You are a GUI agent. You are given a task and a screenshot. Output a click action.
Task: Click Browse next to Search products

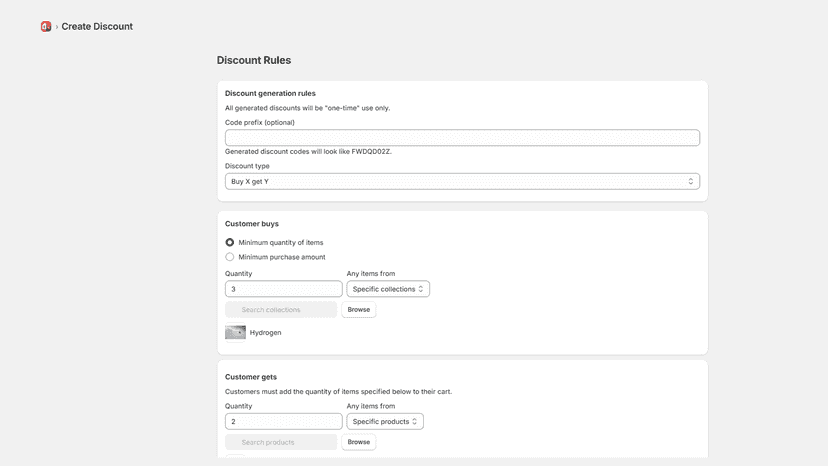[359, 442]
